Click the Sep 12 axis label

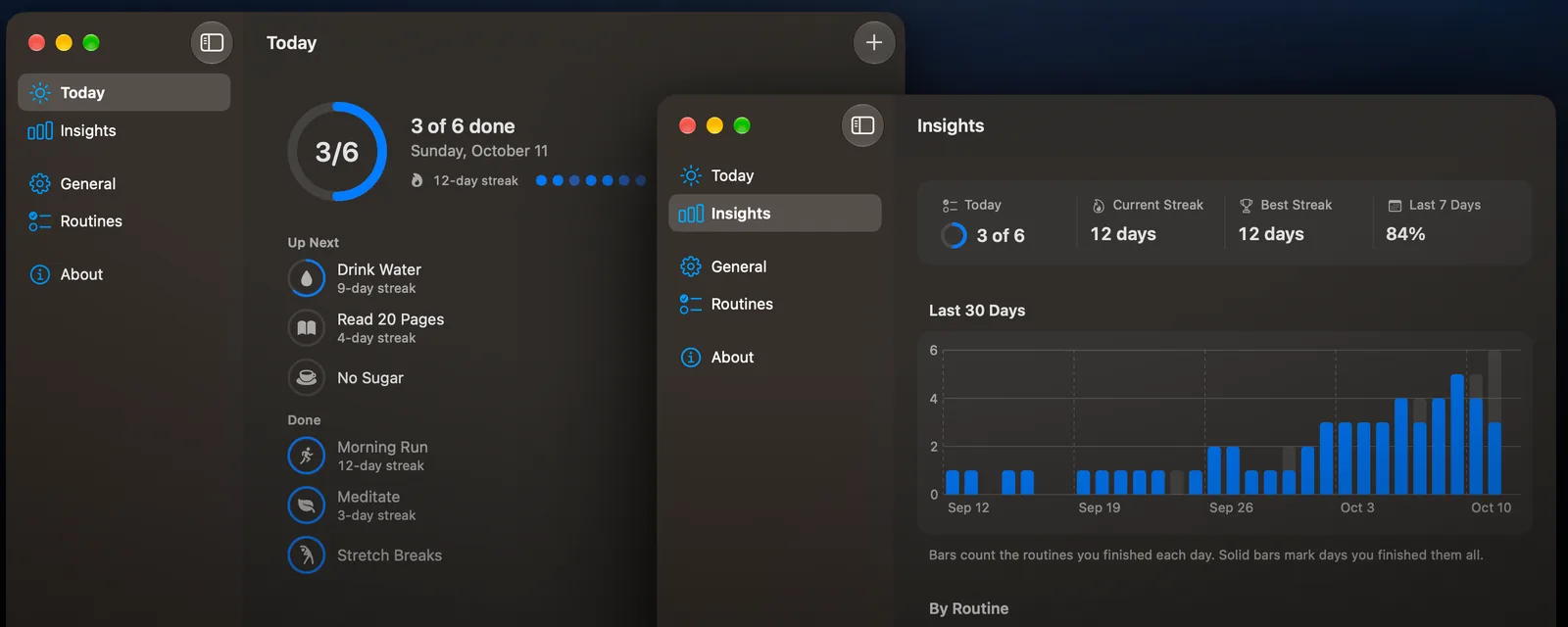point(968,507)
